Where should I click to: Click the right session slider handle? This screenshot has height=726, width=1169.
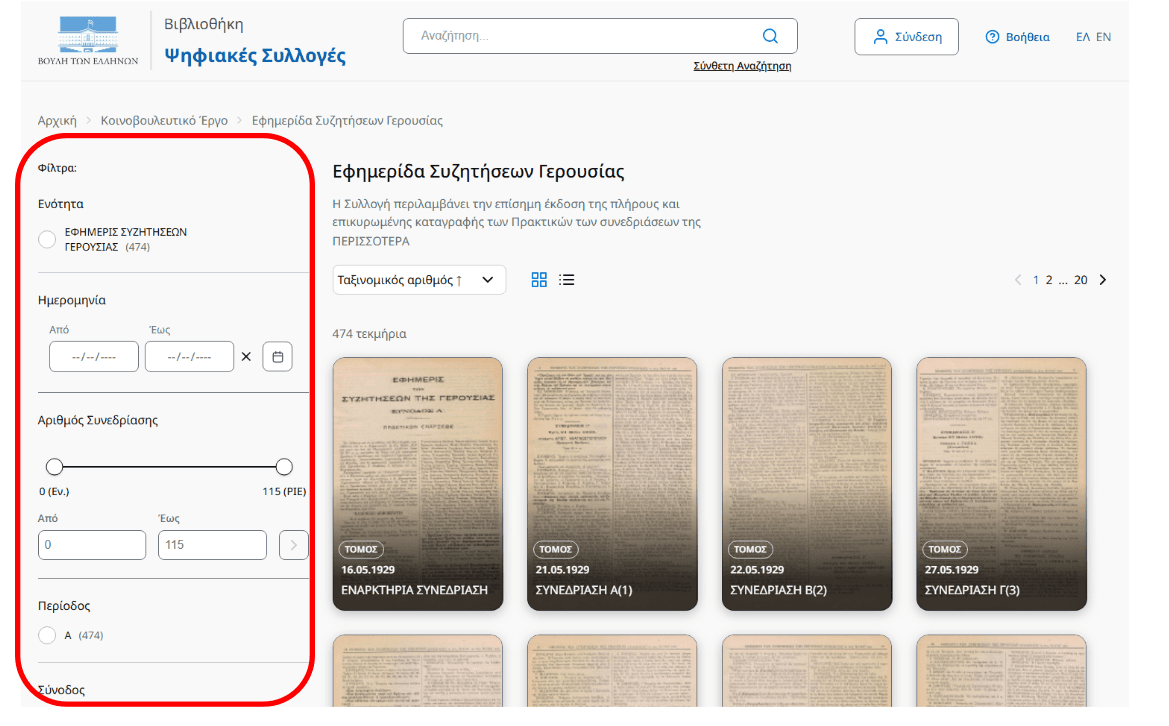click(284, 467)
